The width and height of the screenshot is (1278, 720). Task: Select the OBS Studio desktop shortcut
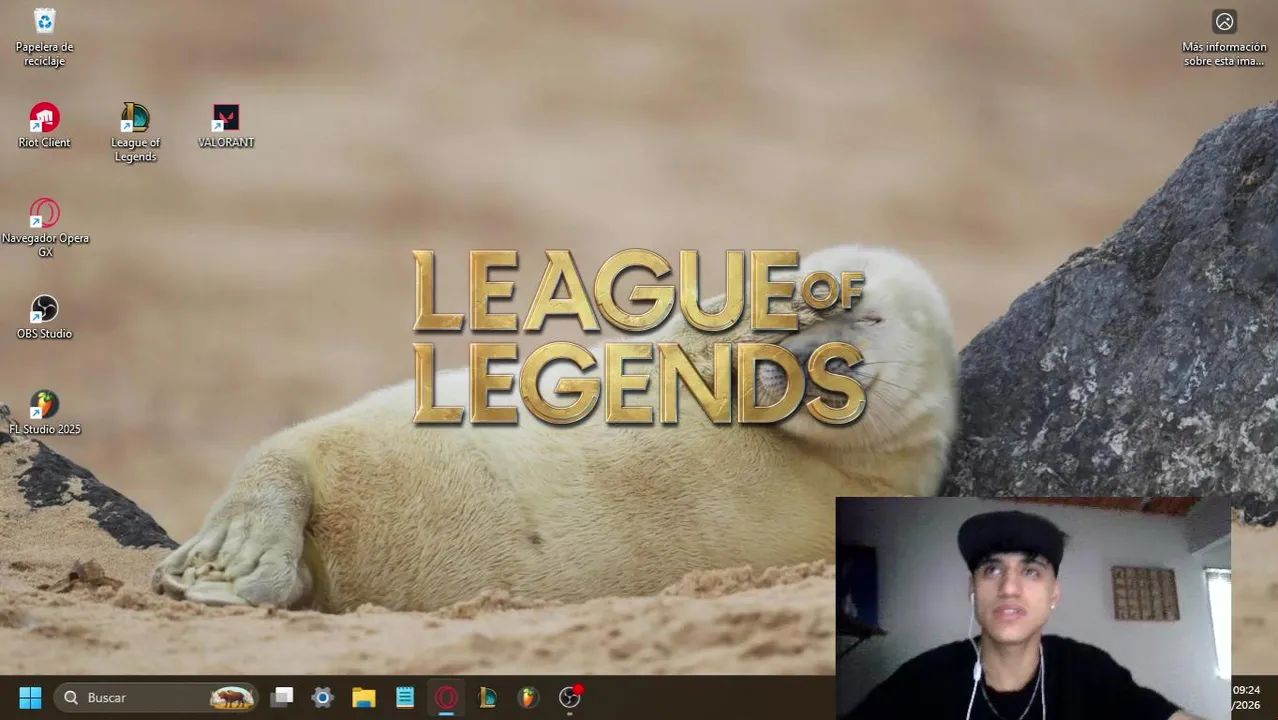(x=45, y=317)
